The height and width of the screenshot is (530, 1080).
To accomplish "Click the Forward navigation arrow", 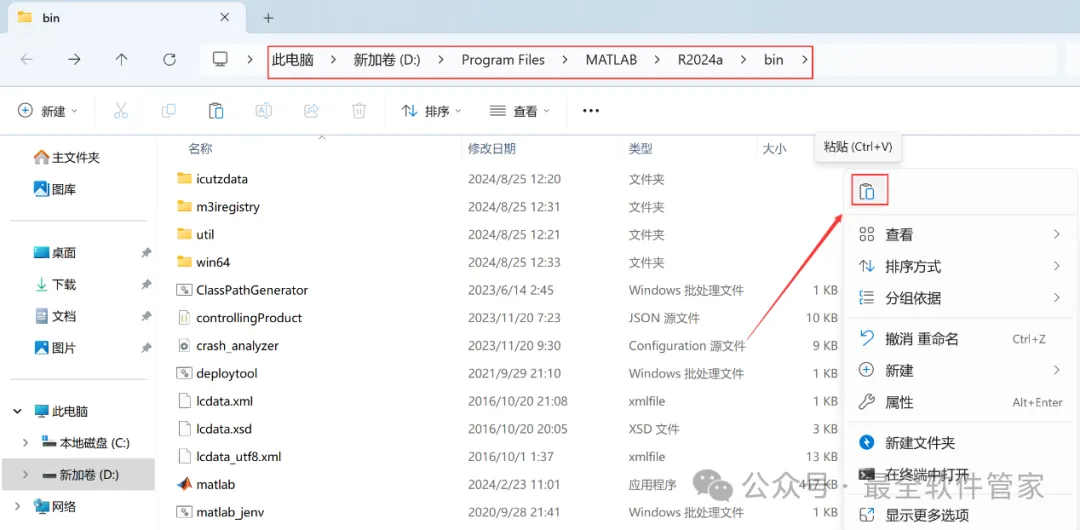I will [74, 60].
